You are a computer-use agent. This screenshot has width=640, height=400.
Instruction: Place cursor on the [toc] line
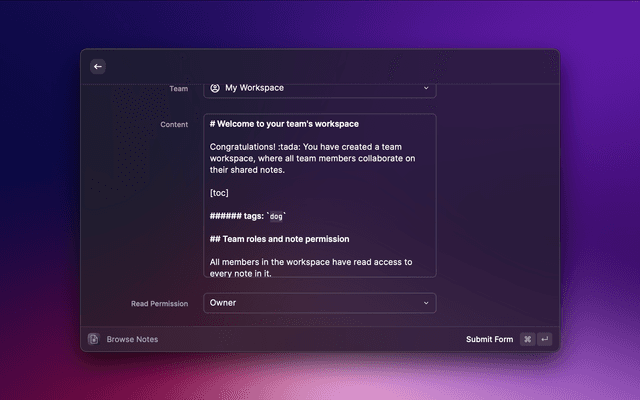[219, 193]
